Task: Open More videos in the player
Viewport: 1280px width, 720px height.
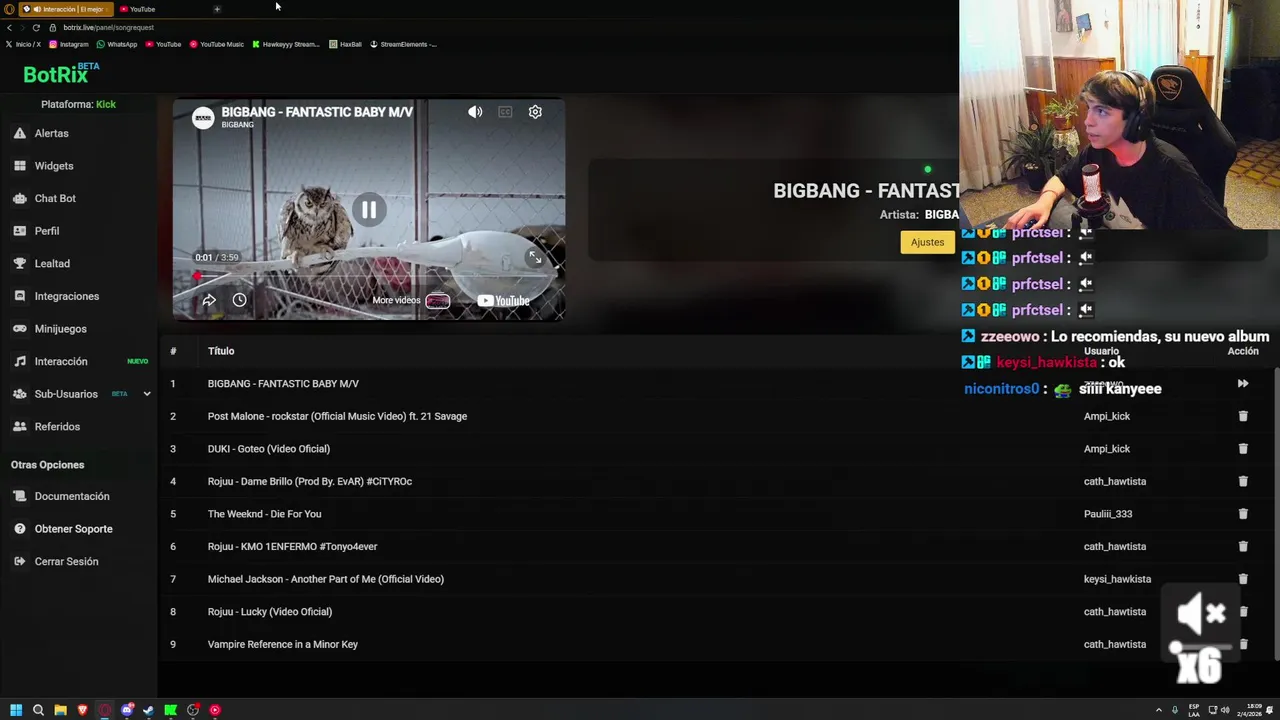Action: coord(411,300)
